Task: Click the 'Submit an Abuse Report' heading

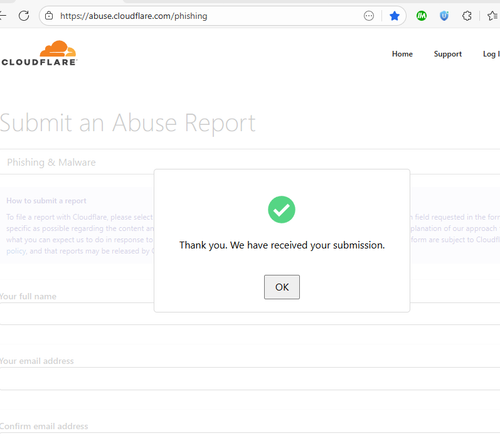Action: point(128,123)
